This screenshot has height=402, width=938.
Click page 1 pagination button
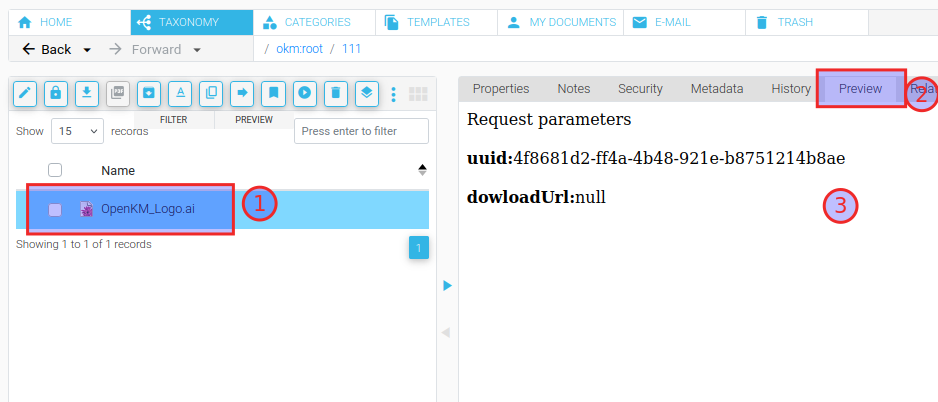419,247
